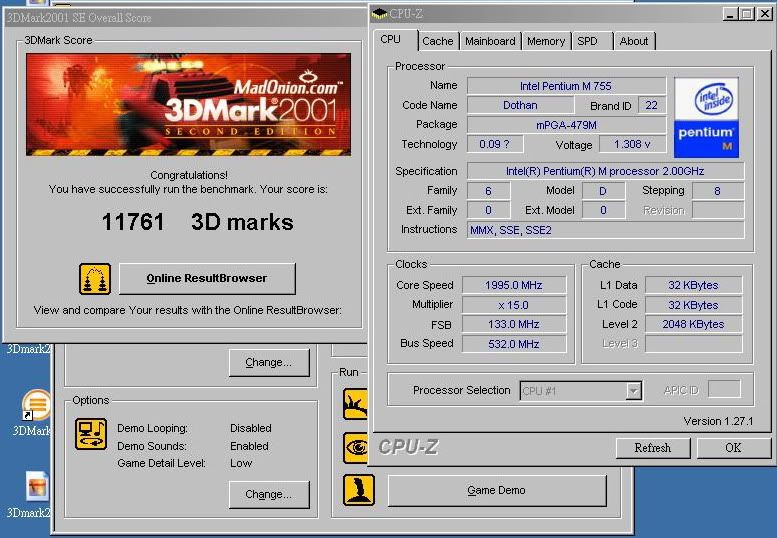Click the CPU-Z chip icon in title bar

point(379,14)
